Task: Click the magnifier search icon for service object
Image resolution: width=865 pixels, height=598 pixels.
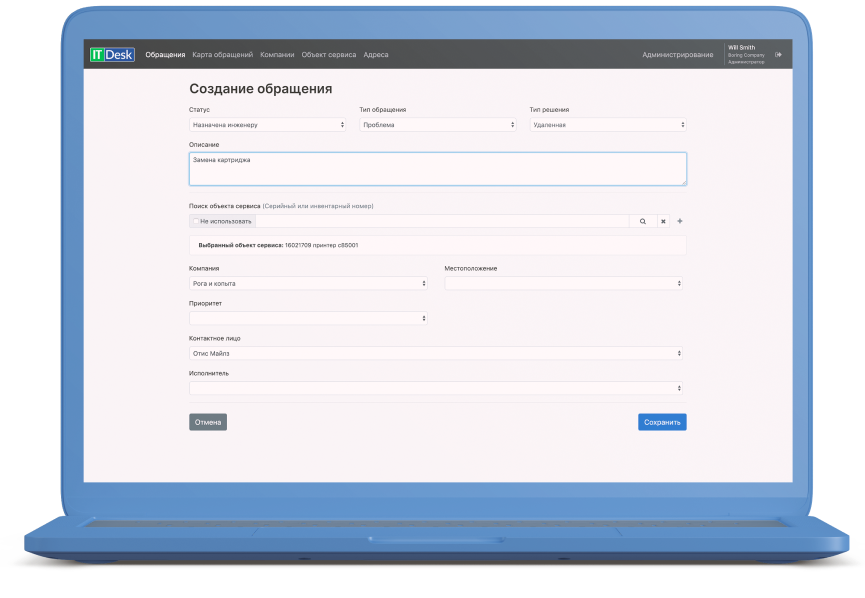Action: click(643, 221)
